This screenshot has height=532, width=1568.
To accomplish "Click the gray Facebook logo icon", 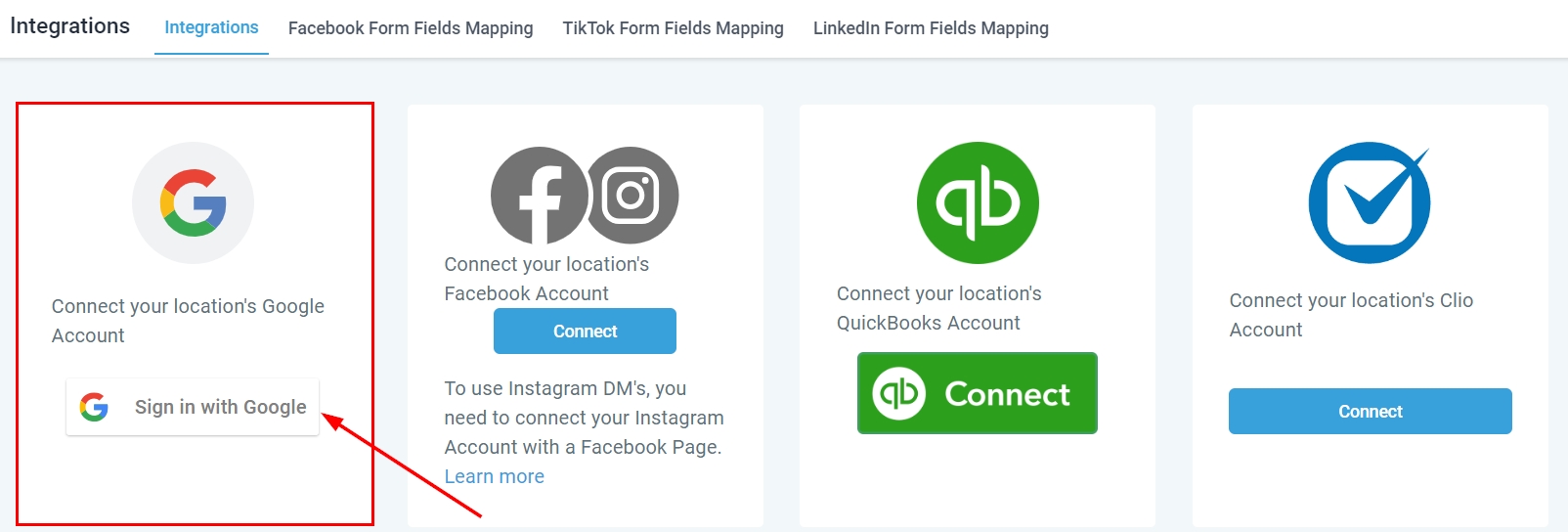I will tap(540, 196).
